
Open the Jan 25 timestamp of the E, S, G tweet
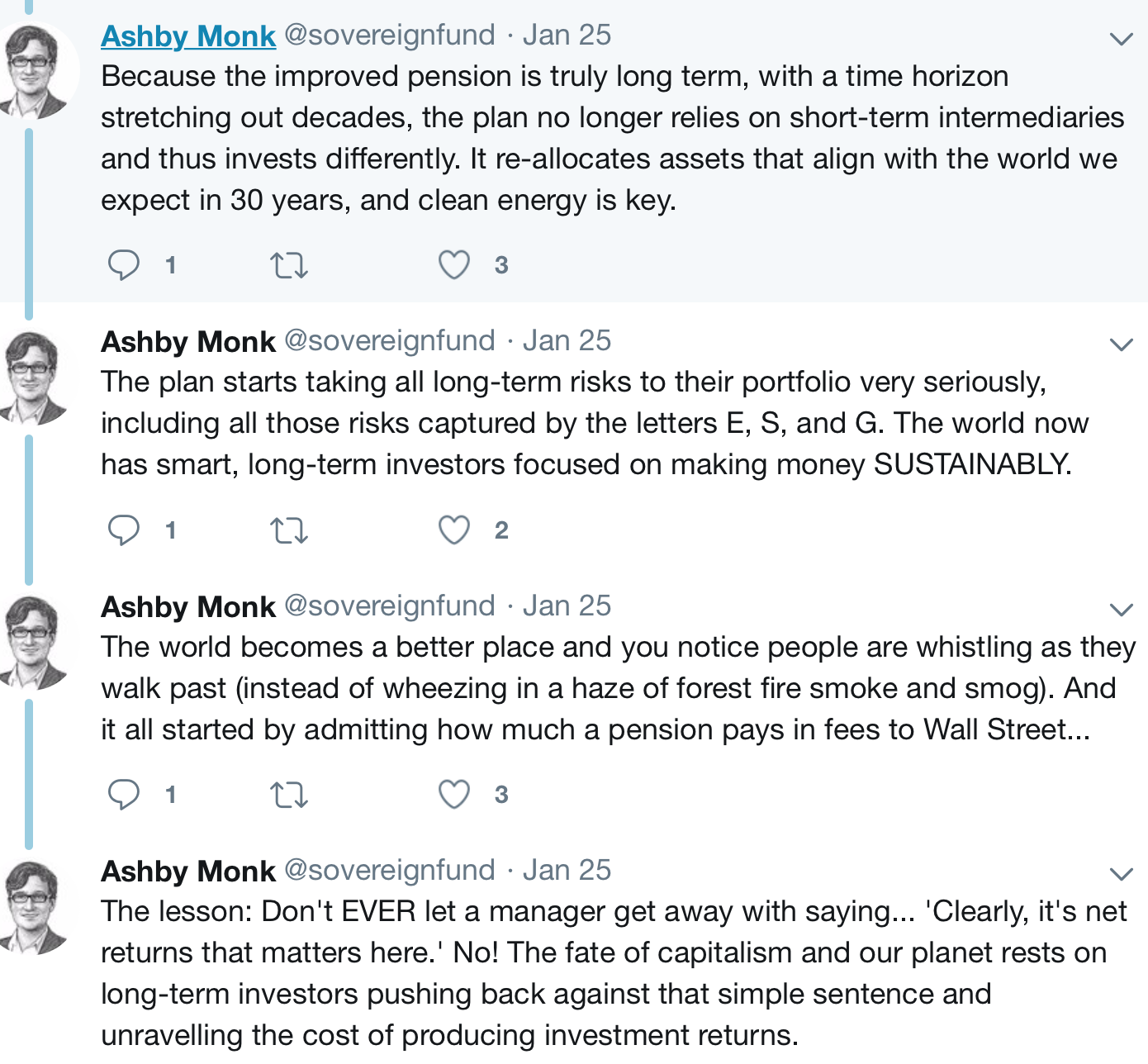point(567,340)
